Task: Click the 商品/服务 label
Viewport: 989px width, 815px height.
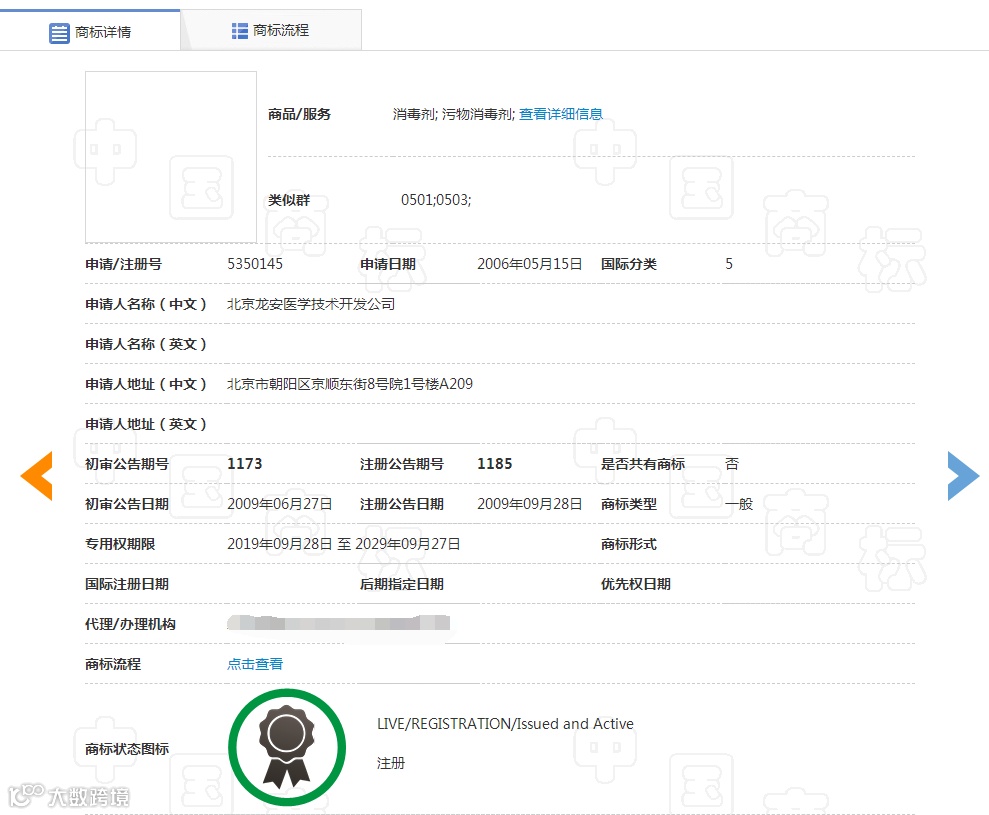Action: [x=299, y=114]
